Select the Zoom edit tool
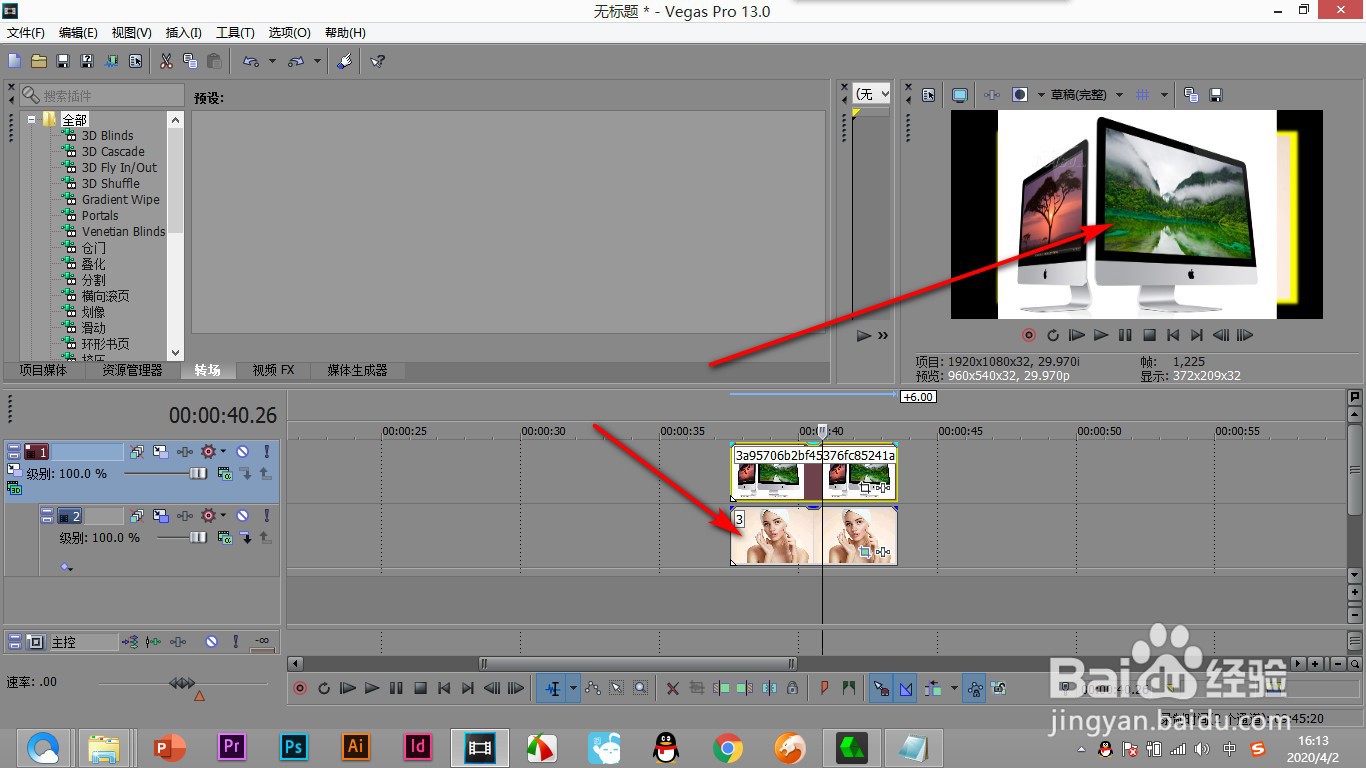1366x768 pixels. [641, 688]
